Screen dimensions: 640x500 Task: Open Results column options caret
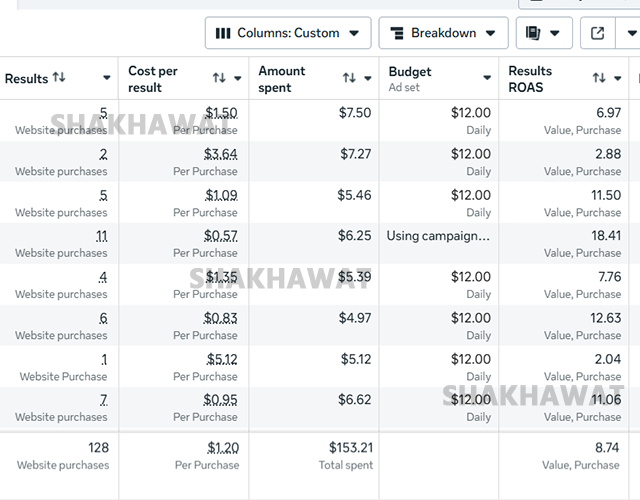pos(107,78)
